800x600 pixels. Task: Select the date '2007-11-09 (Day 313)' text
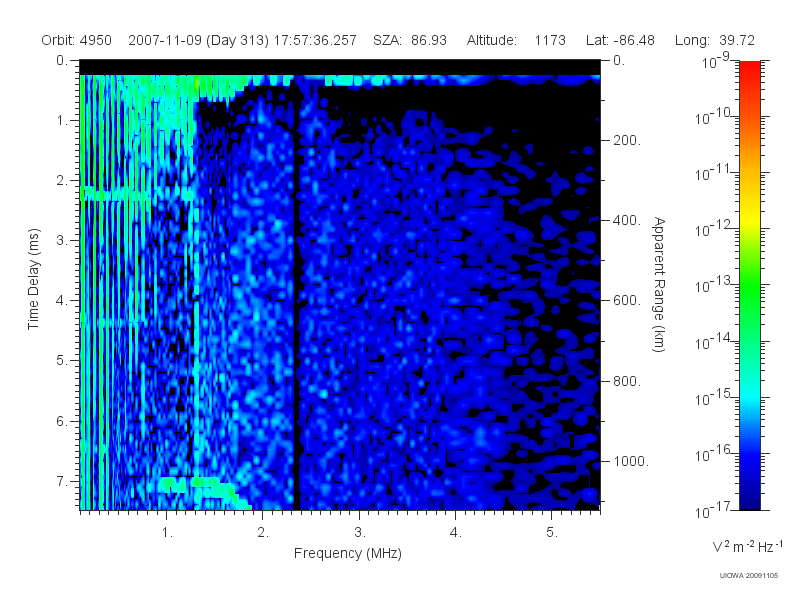198,40
